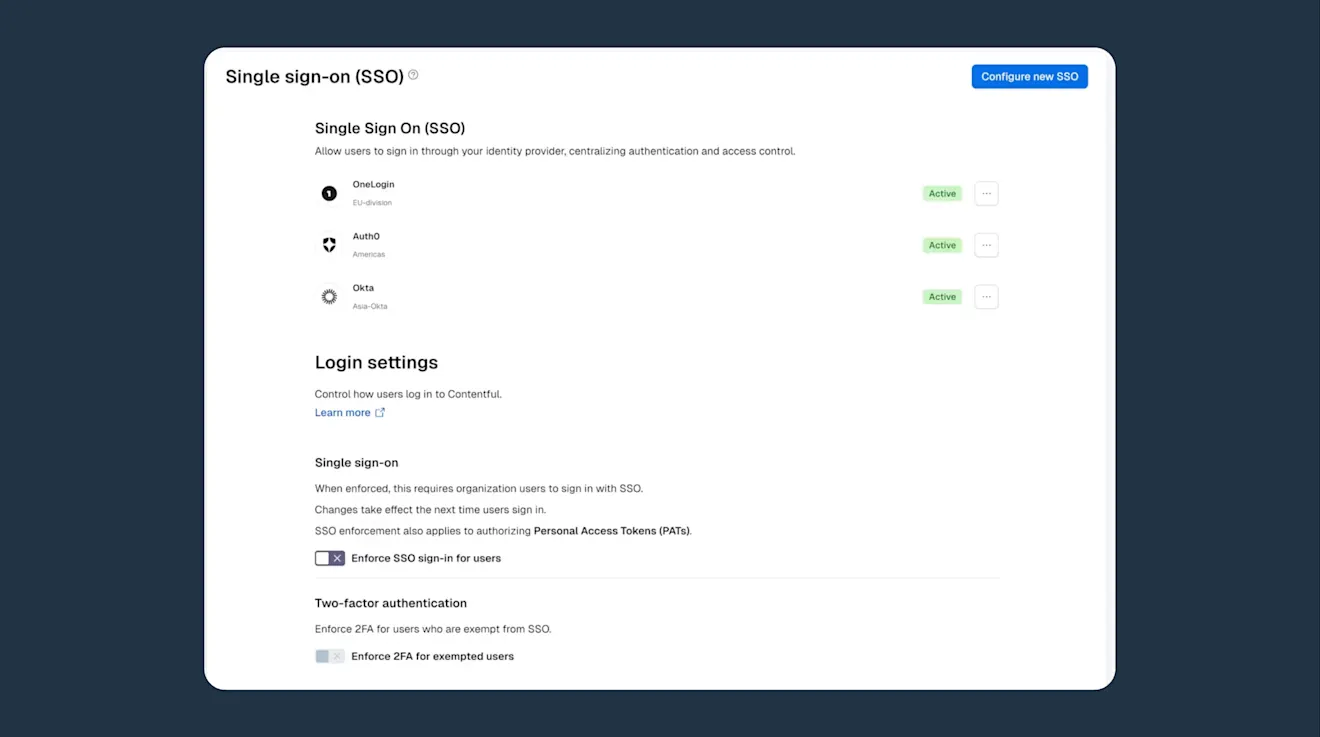Image resolution: width=1320 pixels, height=737 pixels.
Task: Click the Single sign-on subsection heading
Action: (357, 463)
